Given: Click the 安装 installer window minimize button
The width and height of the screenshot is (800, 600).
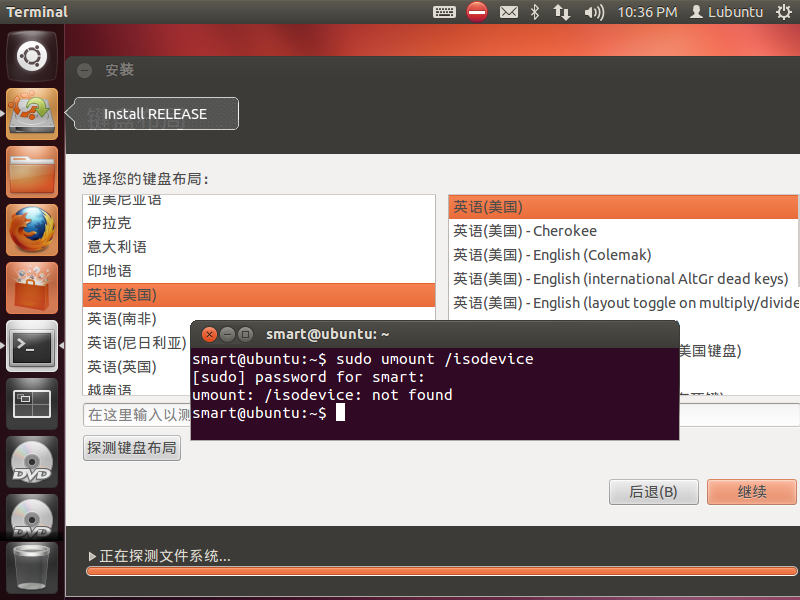Looking at the screenshot, I should [x=85, y=70].
